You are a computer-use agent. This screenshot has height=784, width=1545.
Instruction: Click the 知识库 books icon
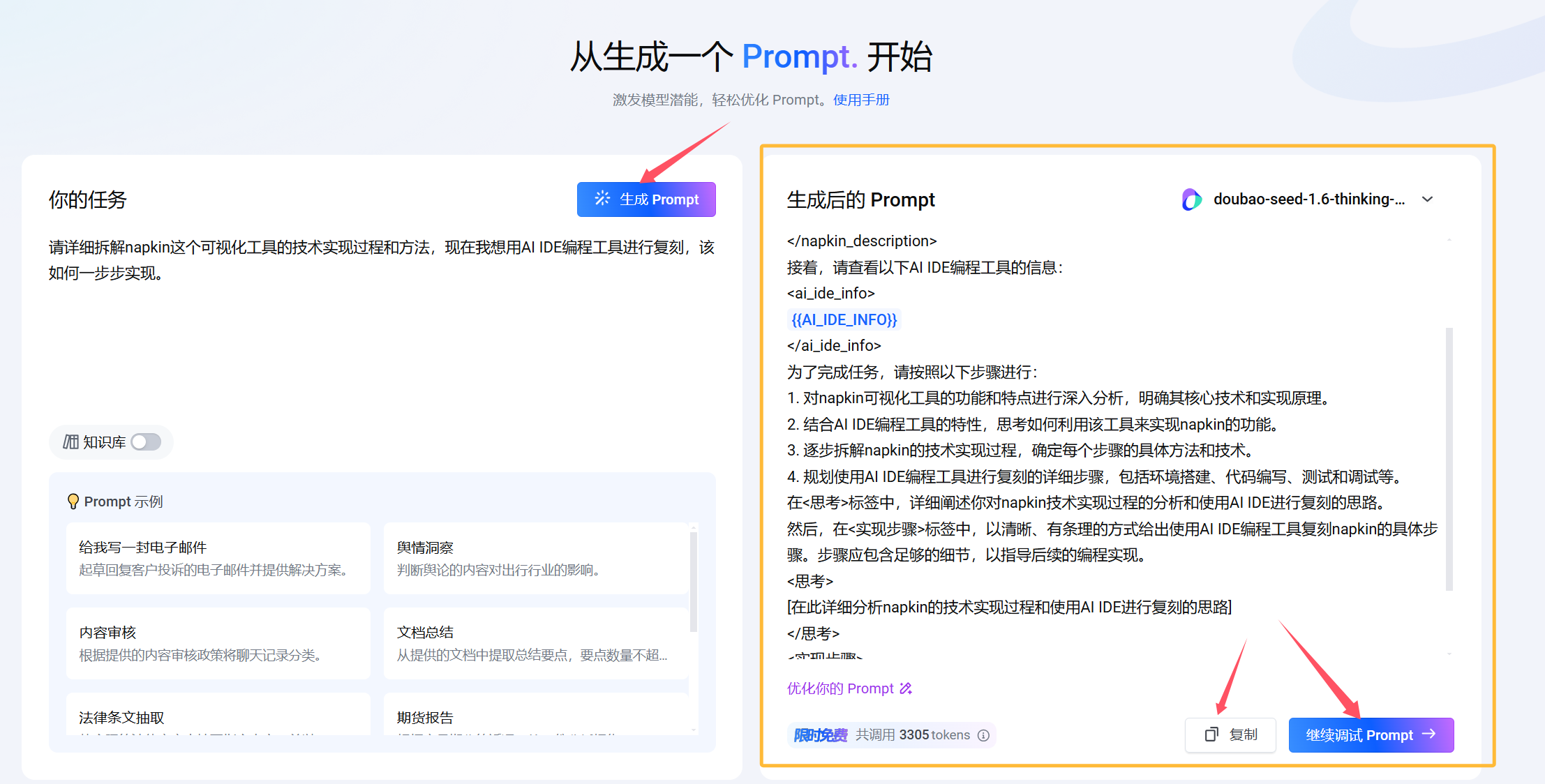(x=71, y=442)
